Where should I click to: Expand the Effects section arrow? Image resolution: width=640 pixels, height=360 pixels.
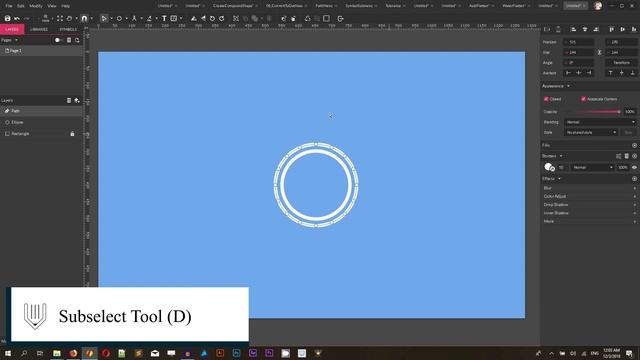point(559,179)
